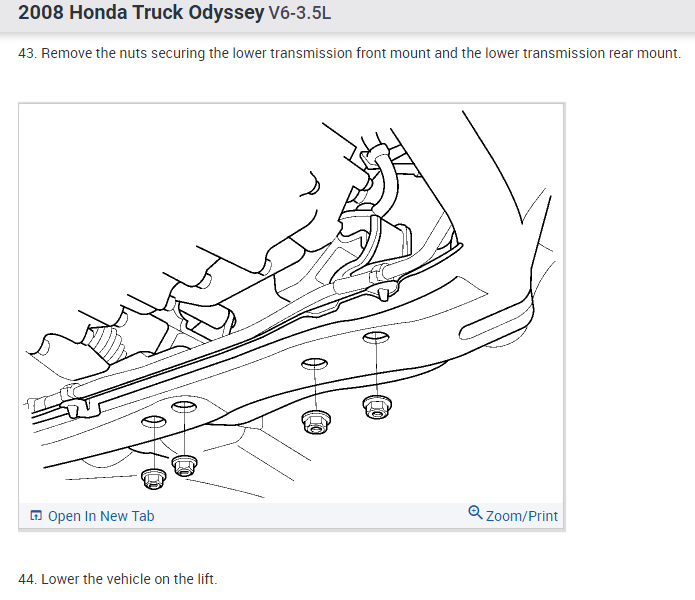Image resolution: width=695 pixels, height=600 pixels.
Task: Click the transmission mount diagram image
Action: coord(291,304)
